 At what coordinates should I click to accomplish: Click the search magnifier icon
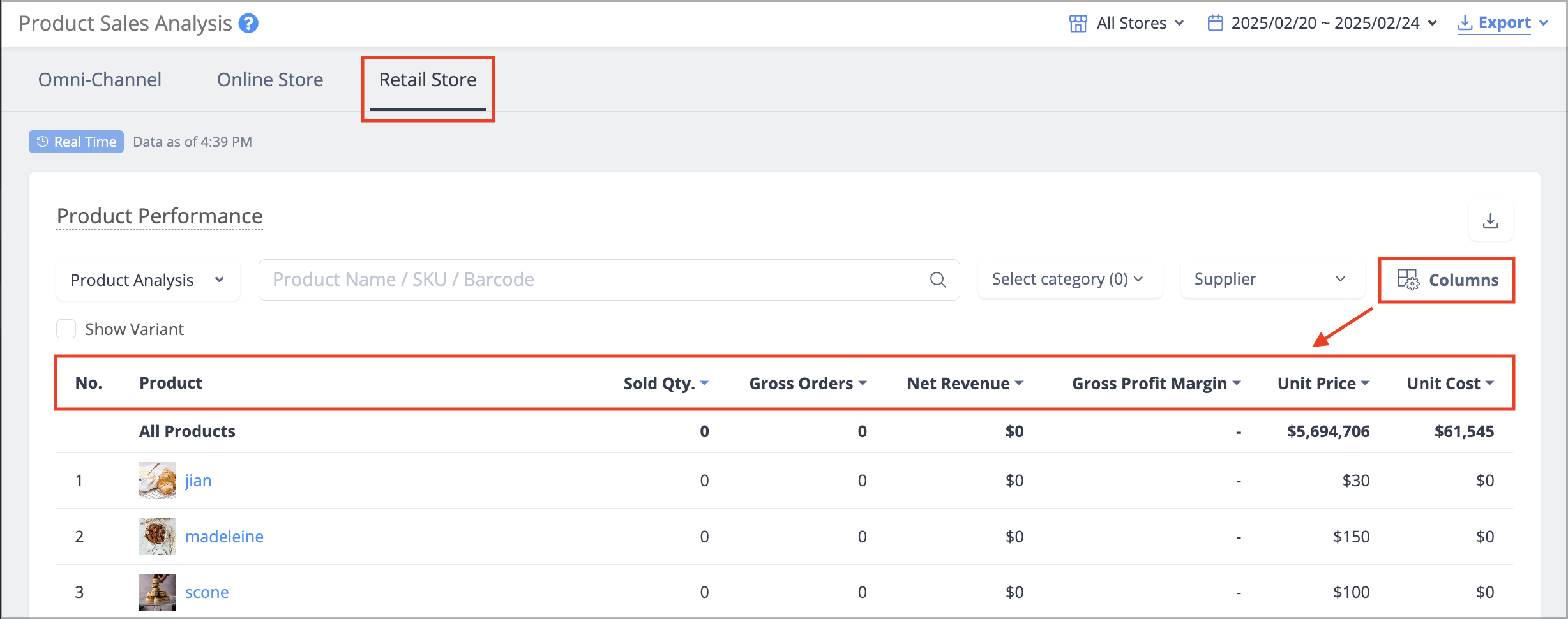point(938,280)
